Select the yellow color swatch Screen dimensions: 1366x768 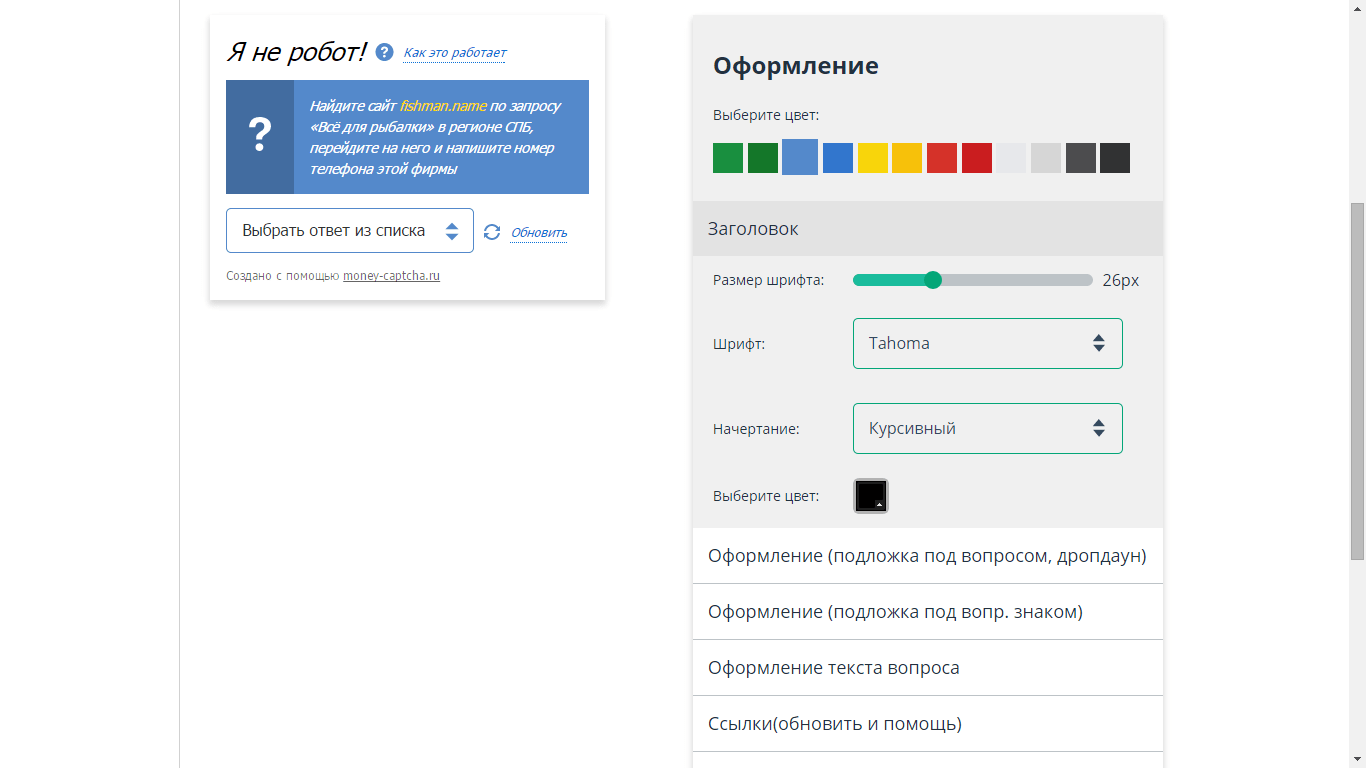(x=873, y=158)
